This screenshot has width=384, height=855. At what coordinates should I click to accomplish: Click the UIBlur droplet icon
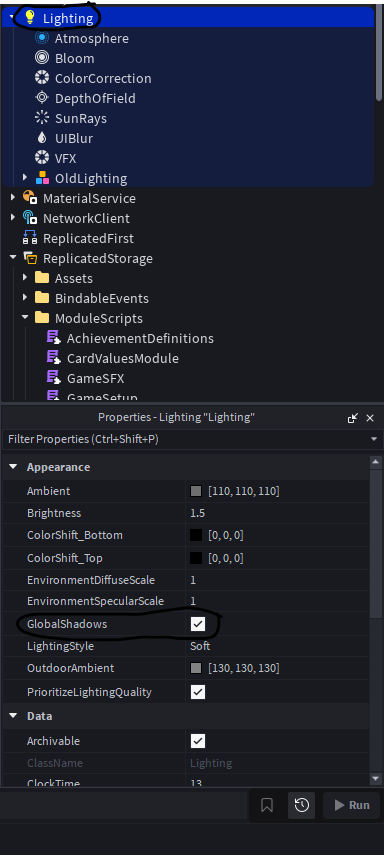coord(41,139)
